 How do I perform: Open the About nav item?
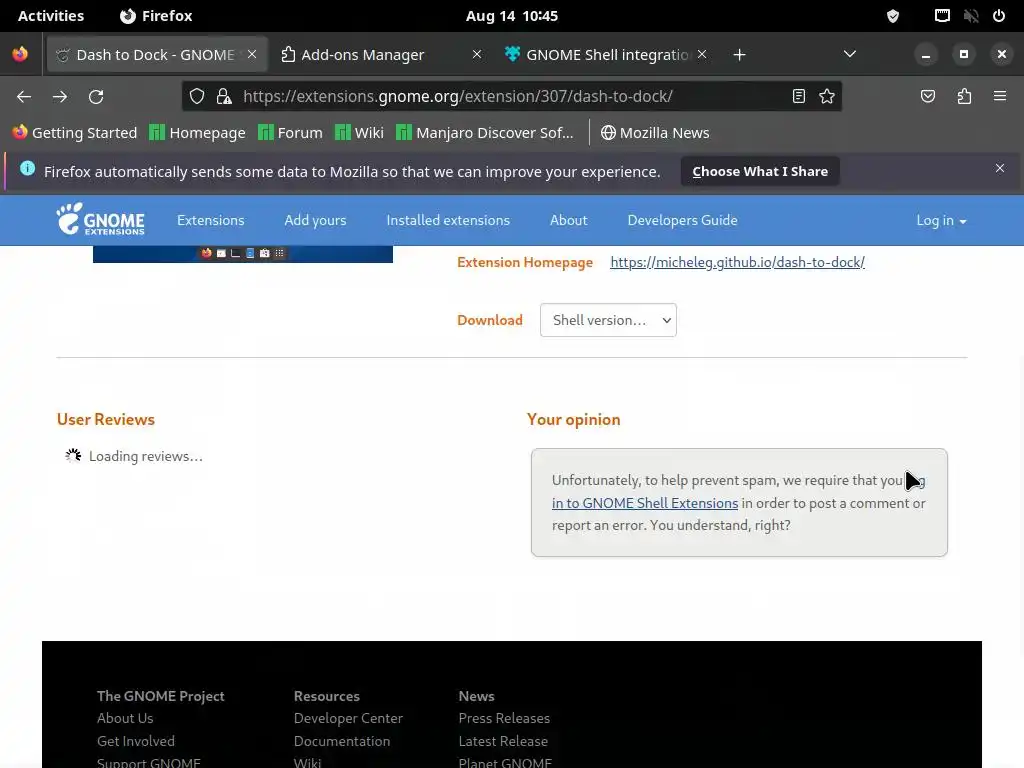[x=569, y=220]
